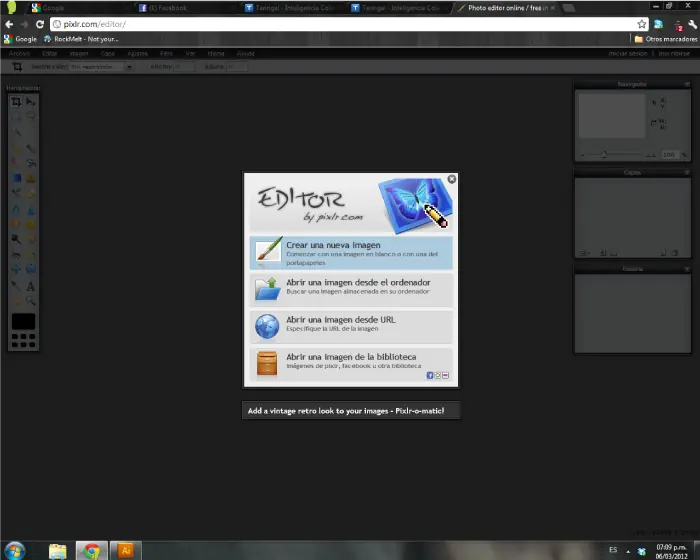Viewport: 700px width, 560px height.
Task: Click the browser back arrow
Action: pyautogui.click(x=9, y=24)
